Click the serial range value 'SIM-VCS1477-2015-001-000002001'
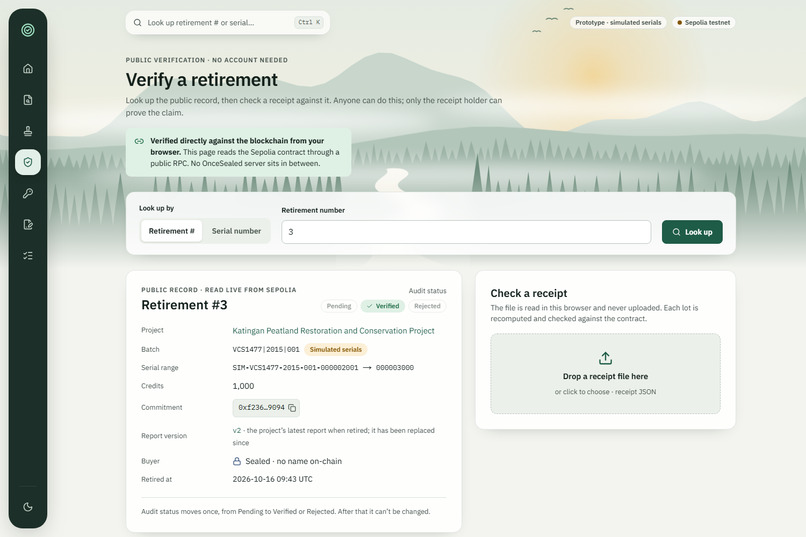This screenshot has width=806, height=537. pos(295,368)
